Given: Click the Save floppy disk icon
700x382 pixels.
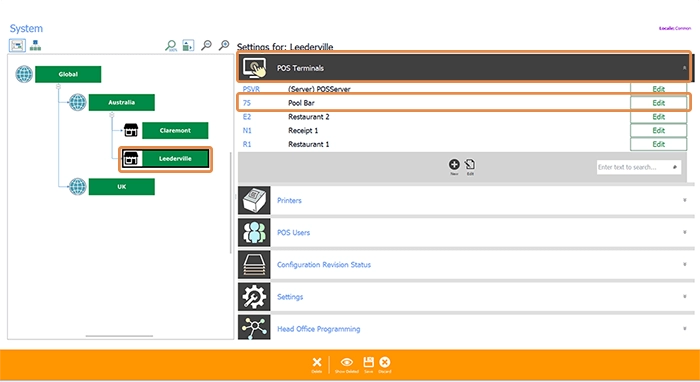Looking at the screenshot, I should [368, 362].
